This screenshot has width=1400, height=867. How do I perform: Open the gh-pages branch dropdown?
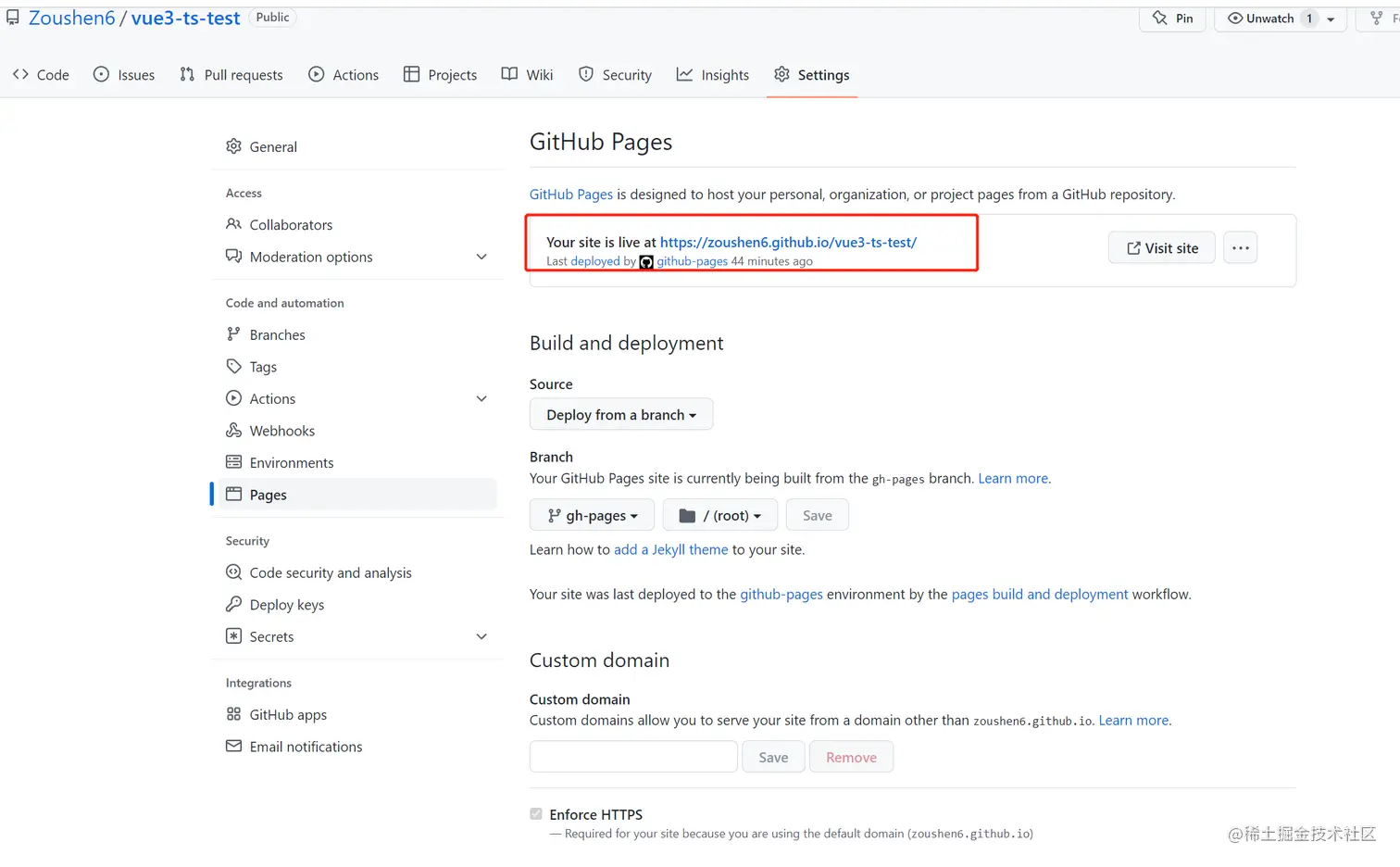point(593,515)
